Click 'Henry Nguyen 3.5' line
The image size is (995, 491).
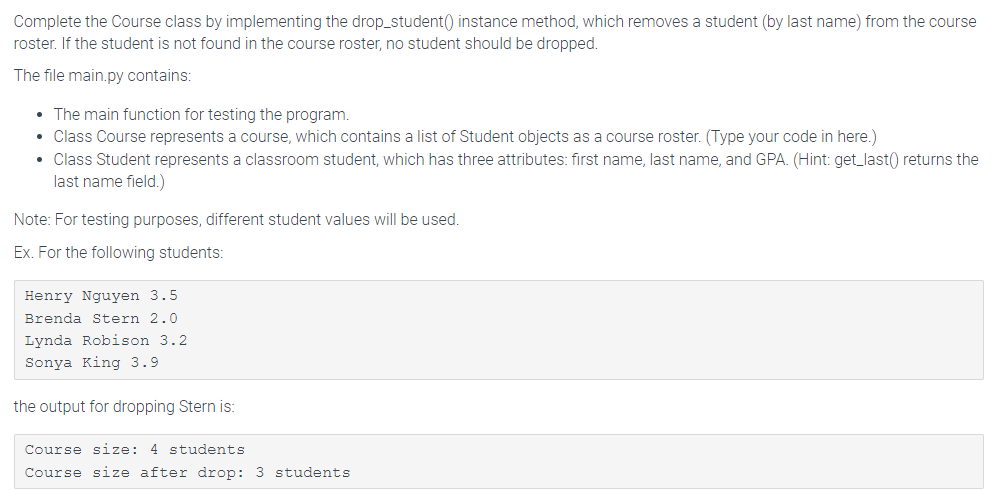101,296
